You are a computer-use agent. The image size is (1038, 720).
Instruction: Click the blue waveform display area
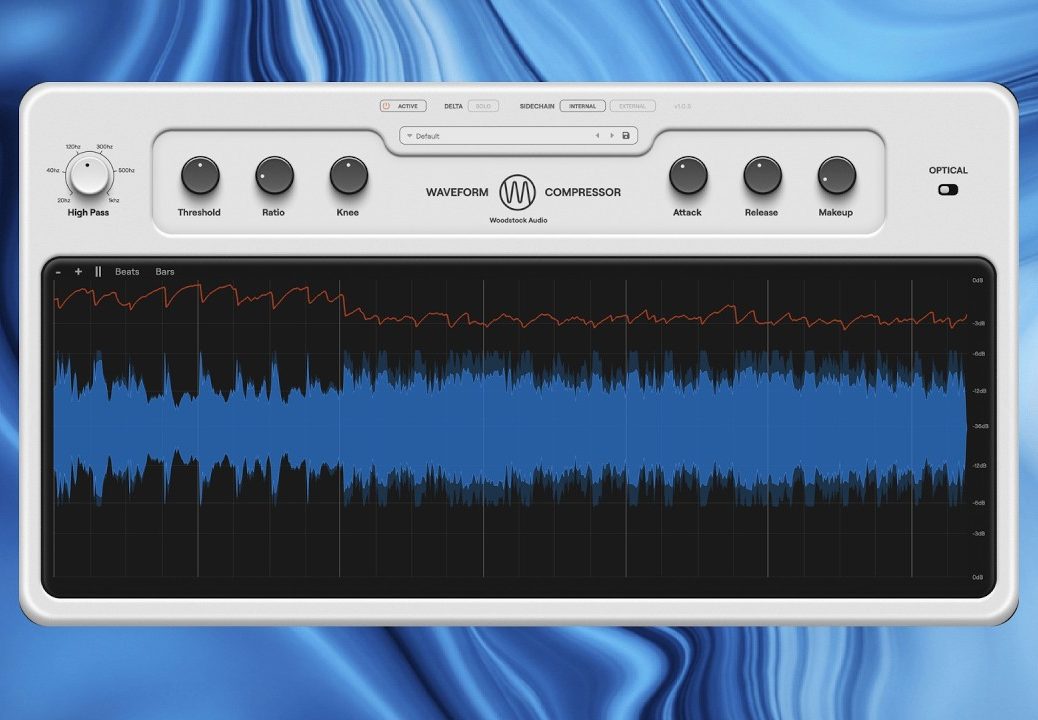[x=510, y=427]
